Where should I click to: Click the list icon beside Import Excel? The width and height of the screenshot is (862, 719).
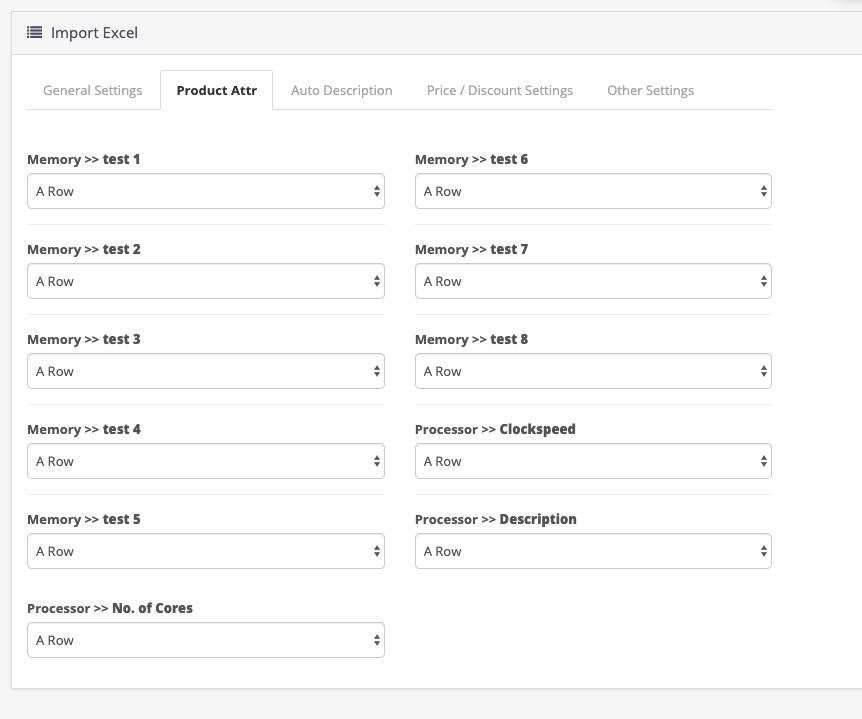pyautogui.click(x=34, y=33)
